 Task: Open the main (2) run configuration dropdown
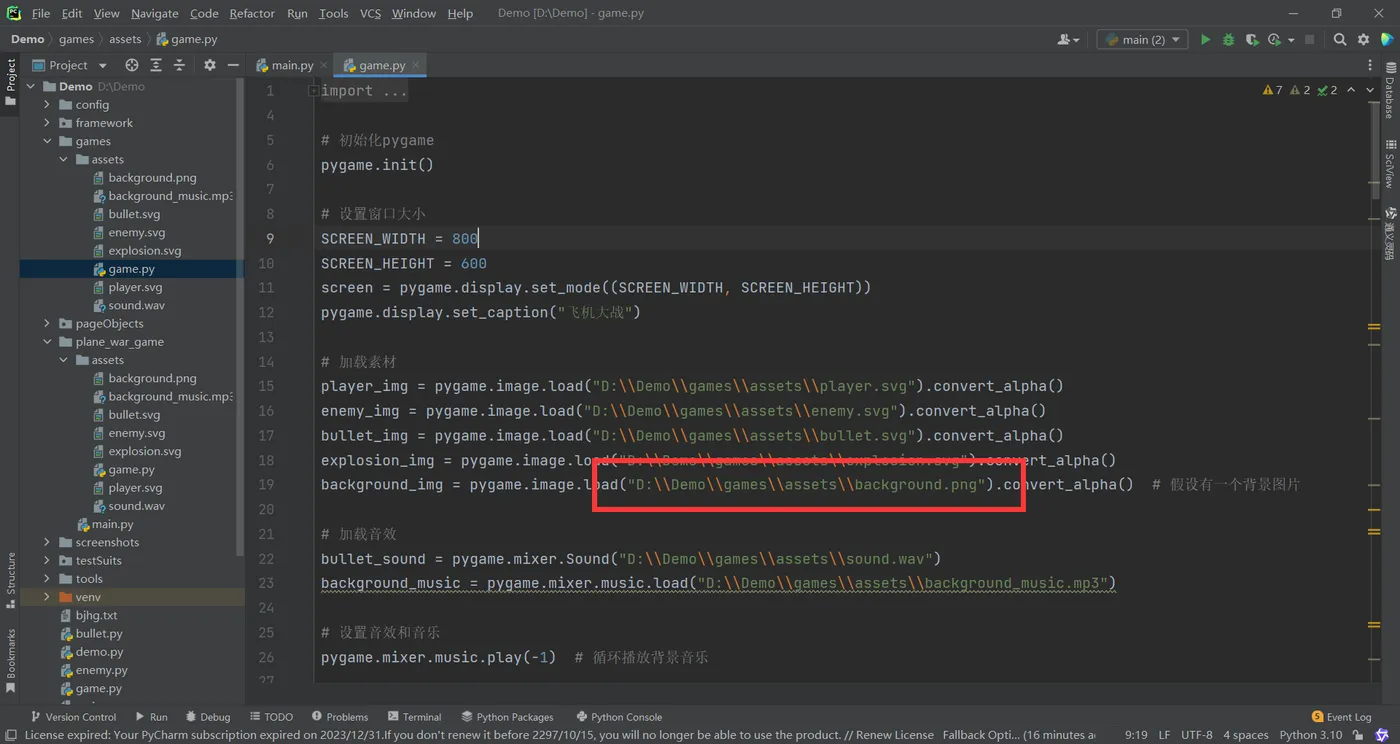tap(1142, 39)
